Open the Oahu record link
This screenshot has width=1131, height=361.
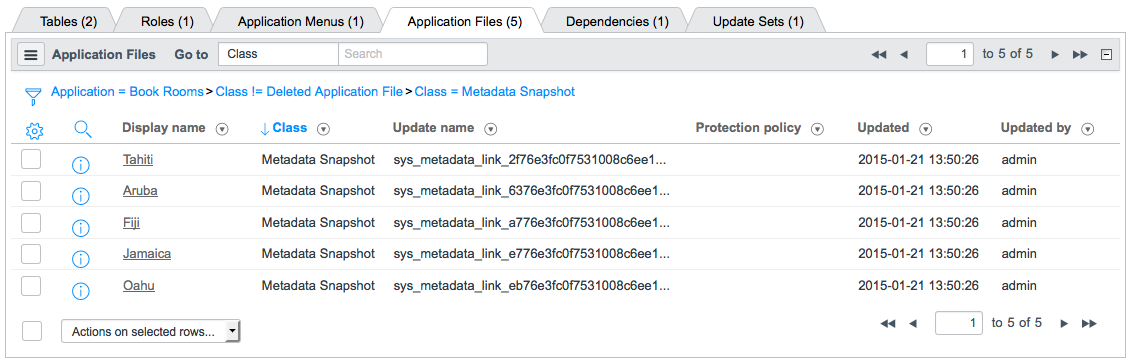coord(138,286)
